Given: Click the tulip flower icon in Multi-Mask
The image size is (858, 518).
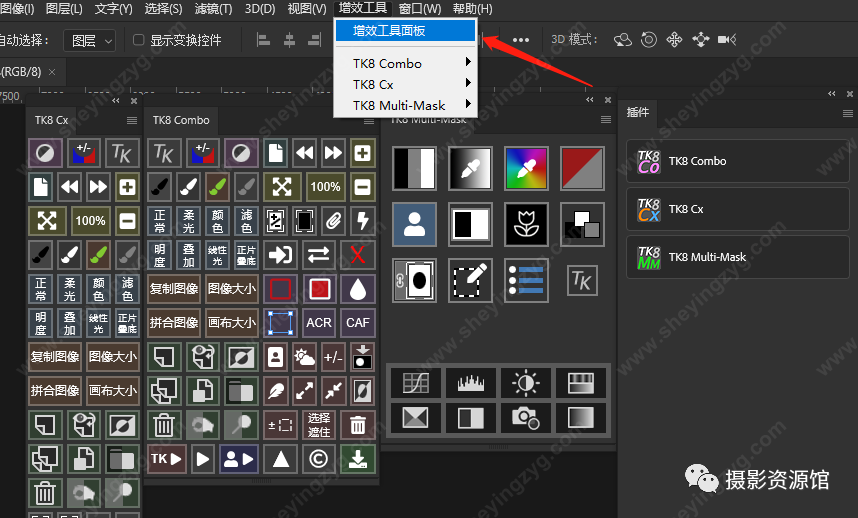Looking at the screenshot, I should point(523,223).
